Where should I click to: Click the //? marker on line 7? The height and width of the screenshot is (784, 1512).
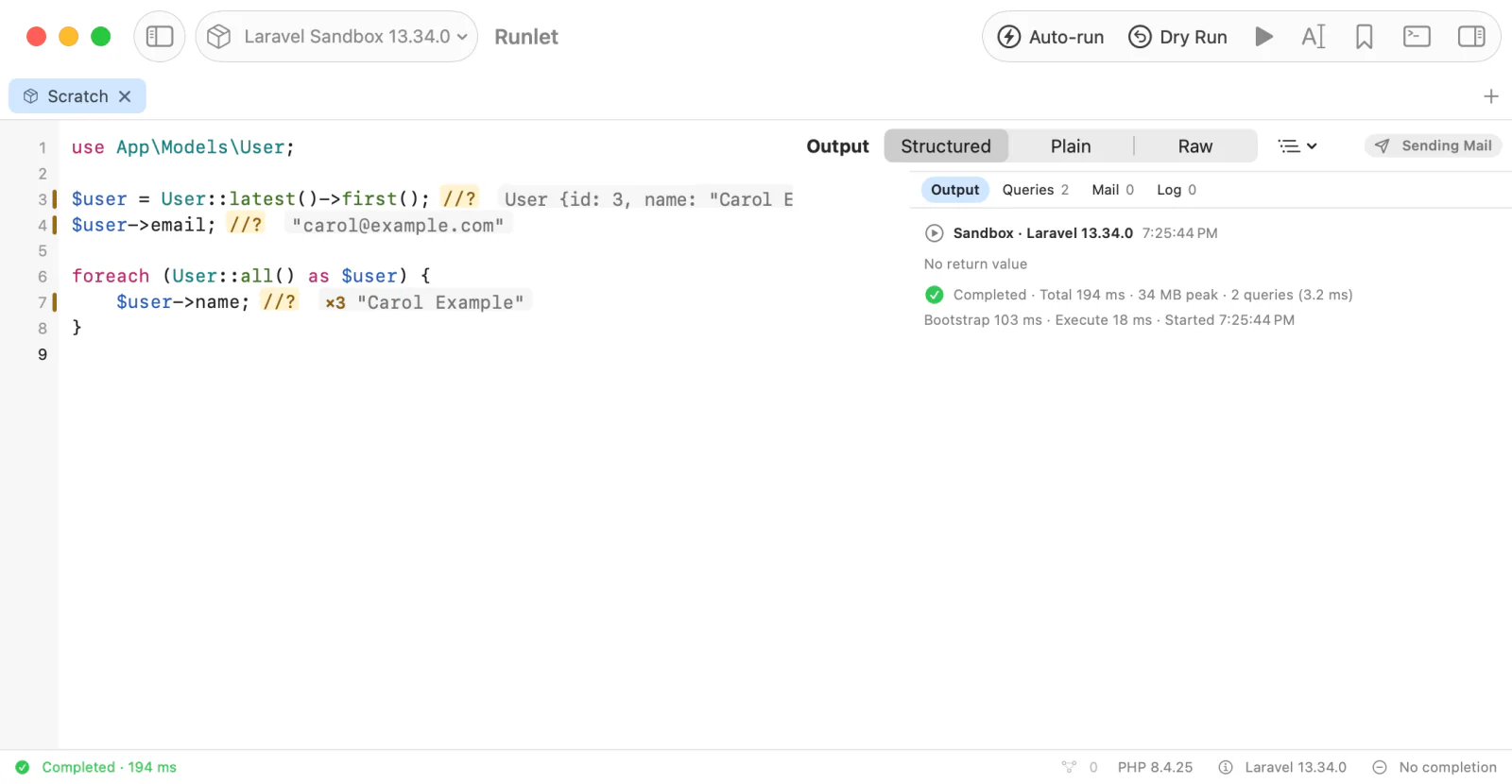[x=279, y=301]
